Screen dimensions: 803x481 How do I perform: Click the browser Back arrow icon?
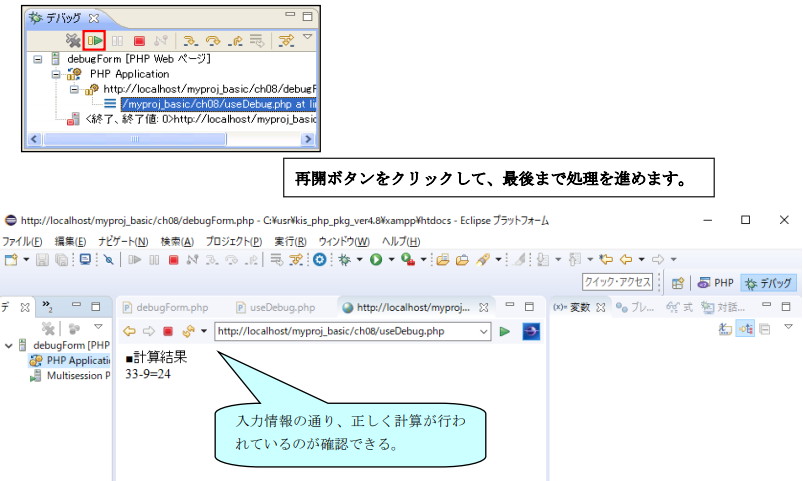[128, 331]
